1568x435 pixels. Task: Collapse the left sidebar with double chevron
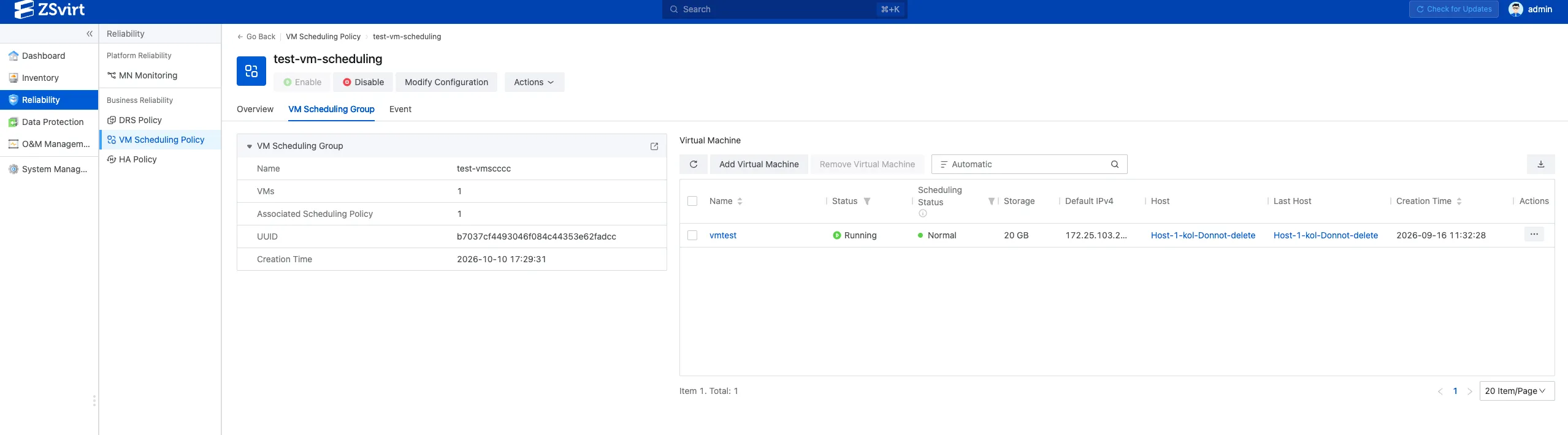90,34
